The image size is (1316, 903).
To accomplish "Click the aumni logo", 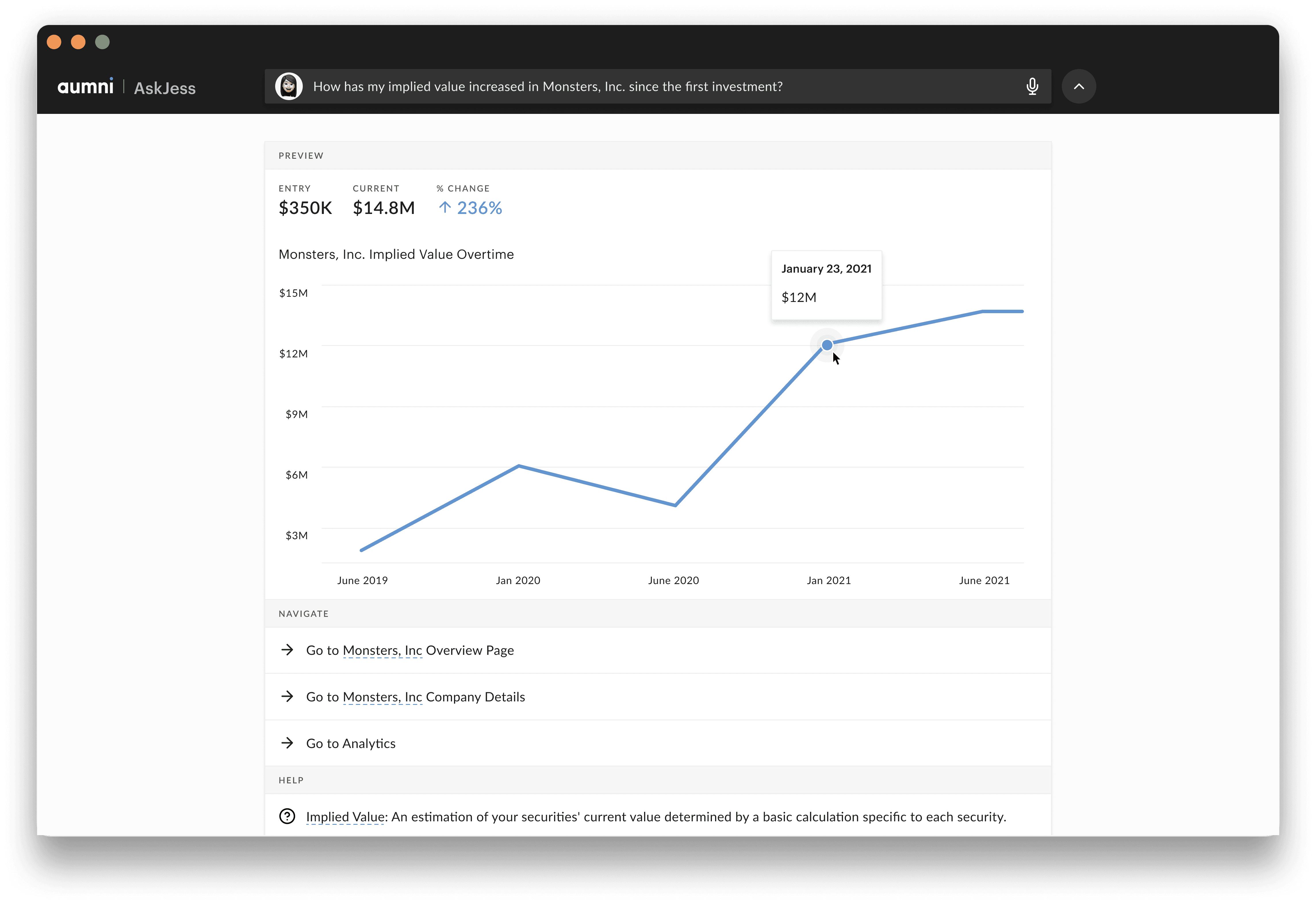I will 85,87.
